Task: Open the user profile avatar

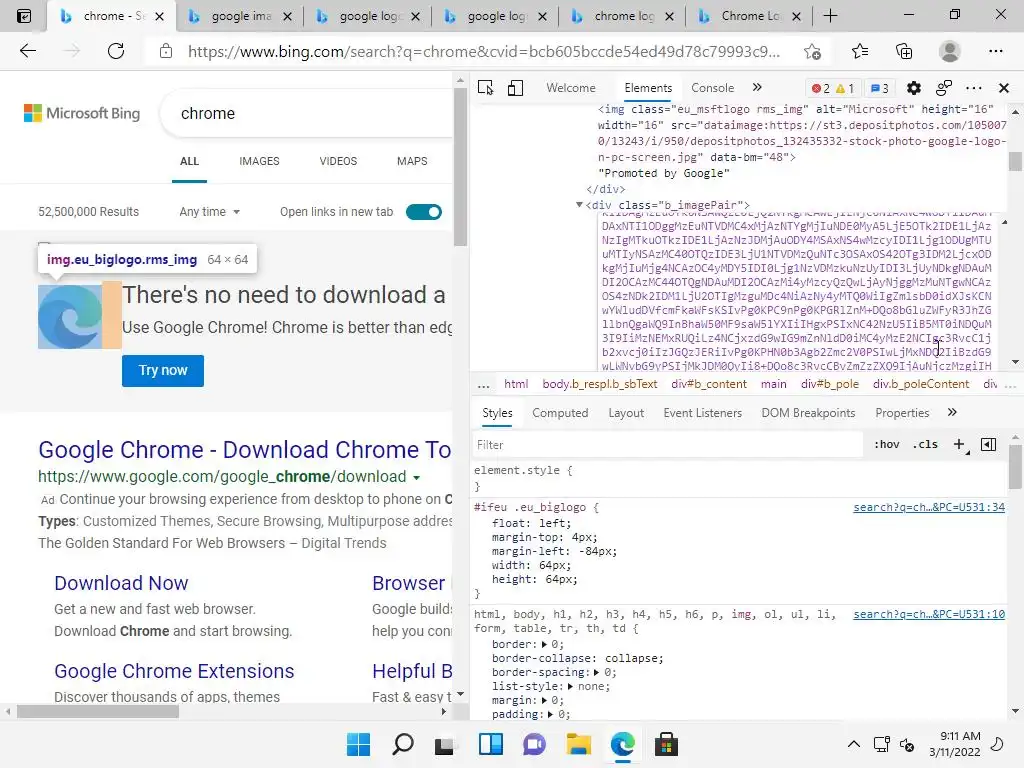Action: [x=950, y=51]
